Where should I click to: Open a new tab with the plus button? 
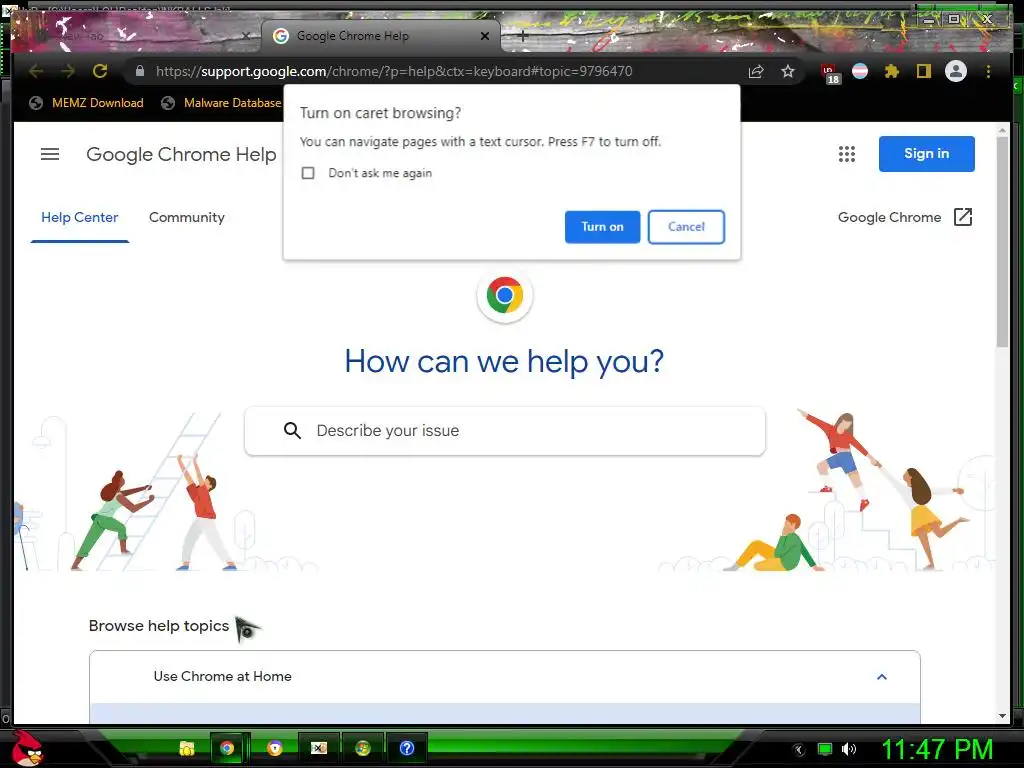tap(522, 37)
